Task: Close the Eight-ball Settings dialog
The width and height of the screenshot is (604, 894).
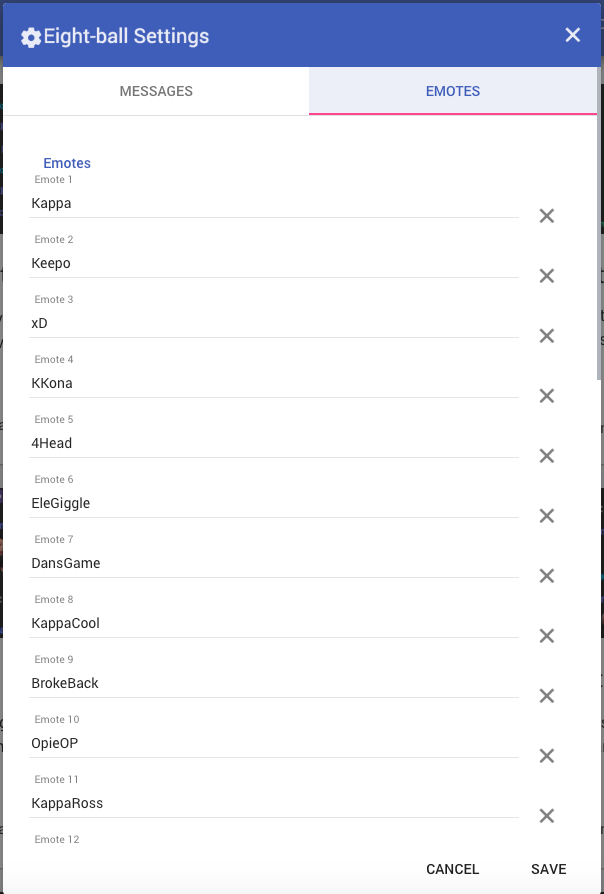Action: tap(573, 35)
